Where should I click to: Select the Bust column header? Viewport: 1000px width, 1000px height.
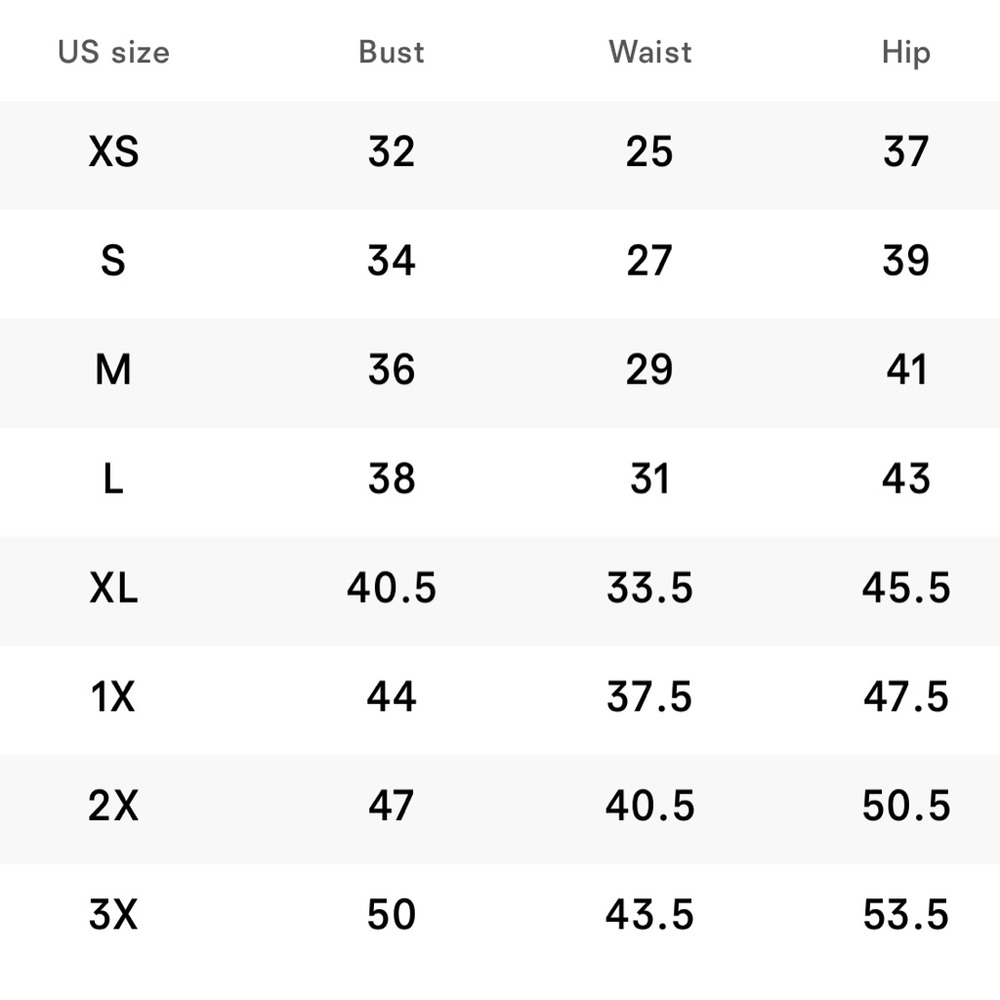pos(391,52)
